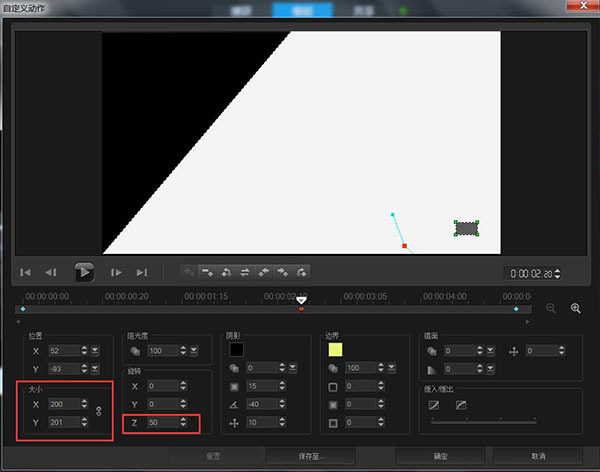Viewport: 600px width, 472px height.
Task: Click the Reset (重置) button
Action: tap(213, 456)
